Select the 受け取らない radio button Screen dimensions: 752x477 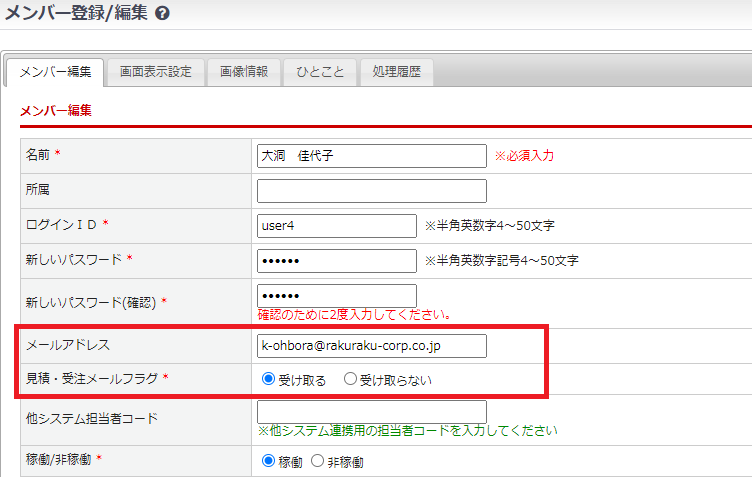pos(350,380)
